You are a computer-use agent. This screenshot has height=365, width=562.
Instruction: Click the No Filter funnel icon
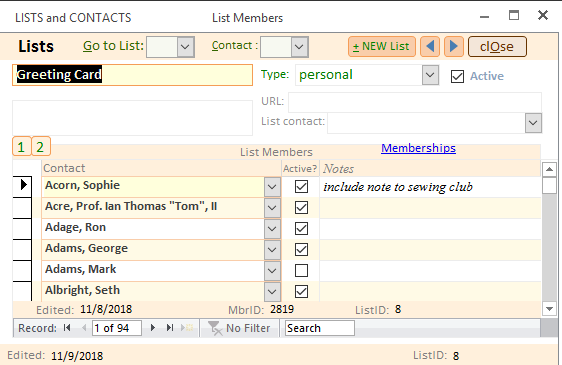(x=215, y=328)
